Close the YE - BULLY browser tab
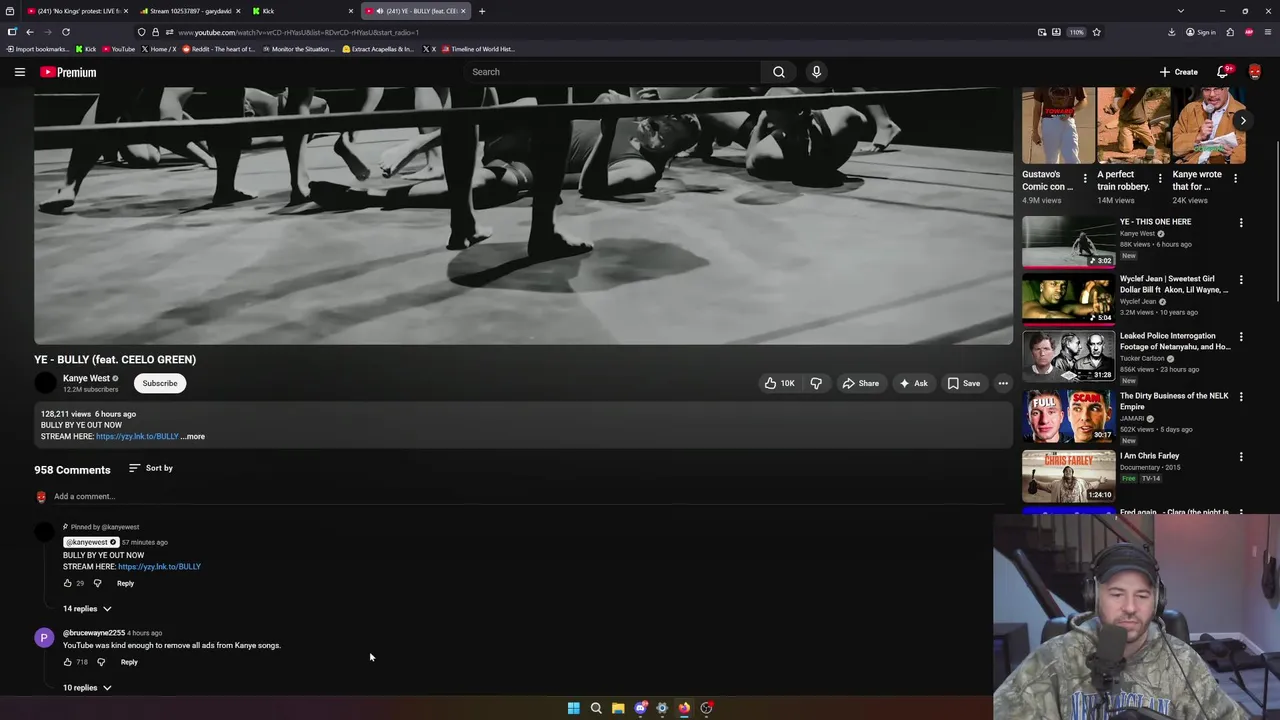The image size is (1280, 720). pyautogui.click(x=463, y=11)
